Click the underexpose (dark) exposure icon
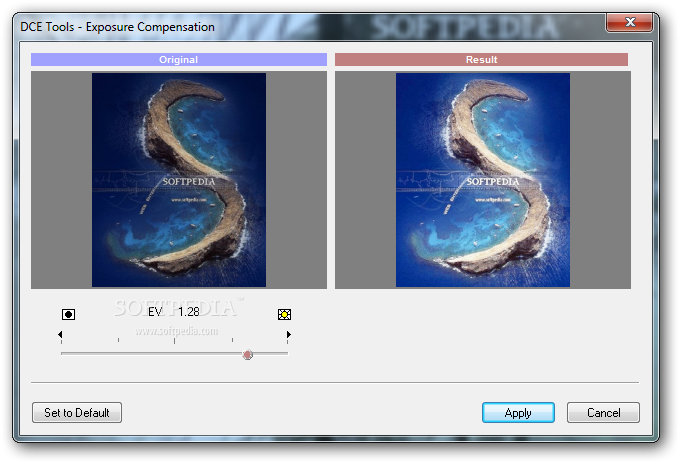Screen dimensions: 680x463 (x=69, y=314)
